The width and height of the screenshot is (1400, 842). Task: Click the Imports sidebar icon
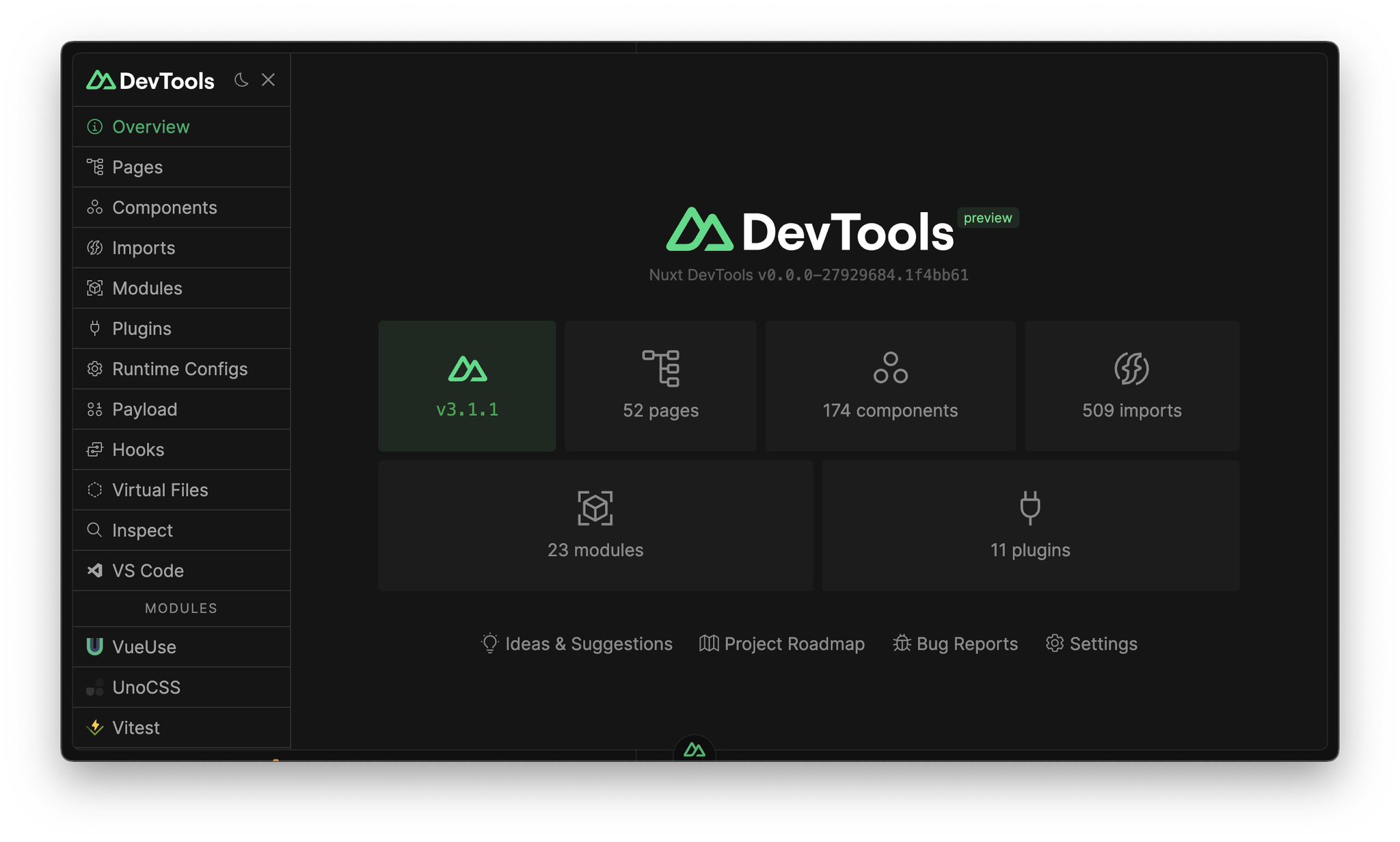(x=95, y=248)
